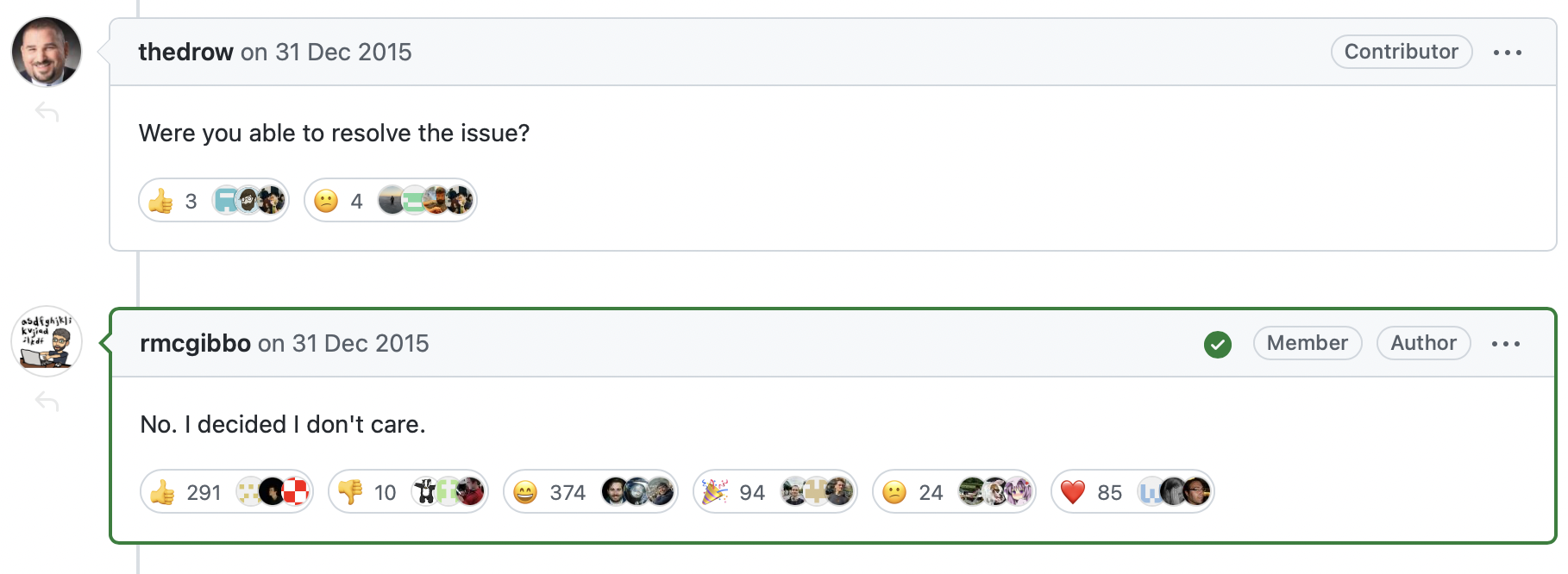Click rmcgibbo's profile avatar

tap(47, 341)
